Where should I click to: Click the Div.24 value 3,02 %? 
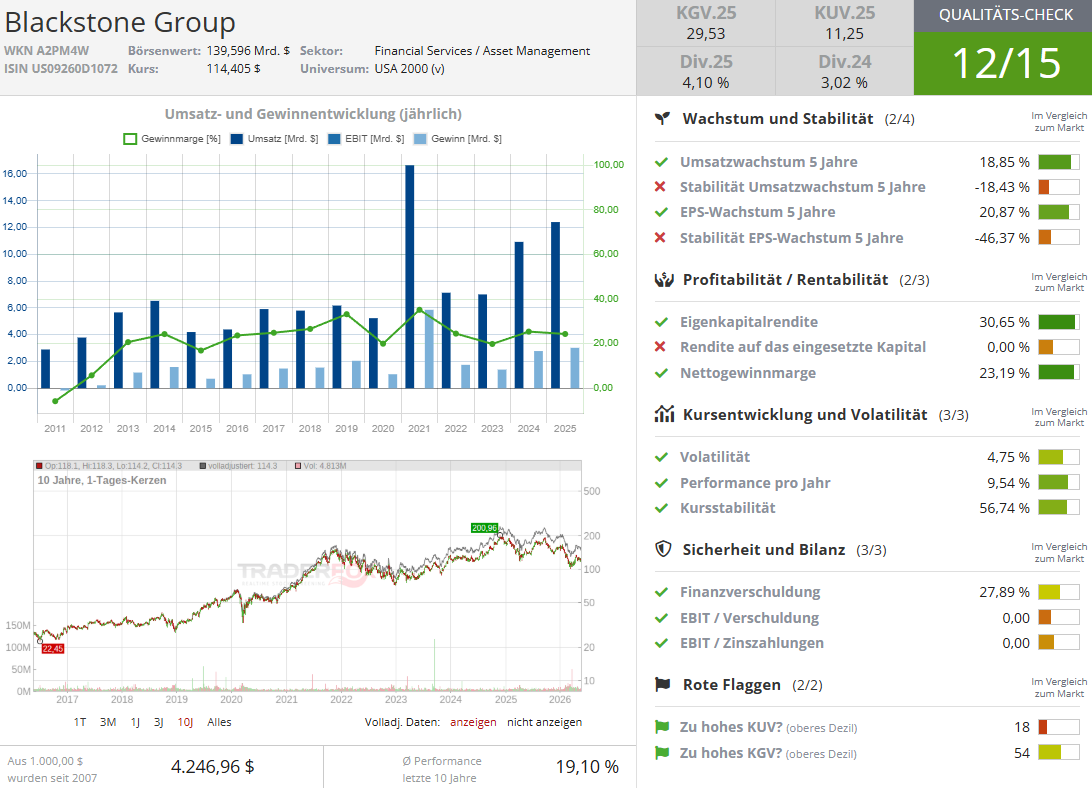[x=844, y=82]
